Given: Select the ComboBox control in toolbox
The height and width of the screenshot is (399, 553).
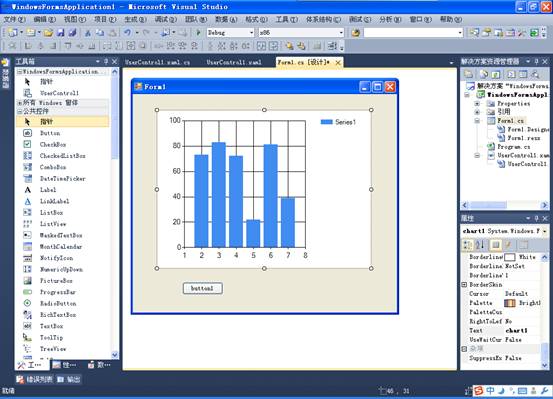Looking at the screenshot, I should click(x=53, y=167).
